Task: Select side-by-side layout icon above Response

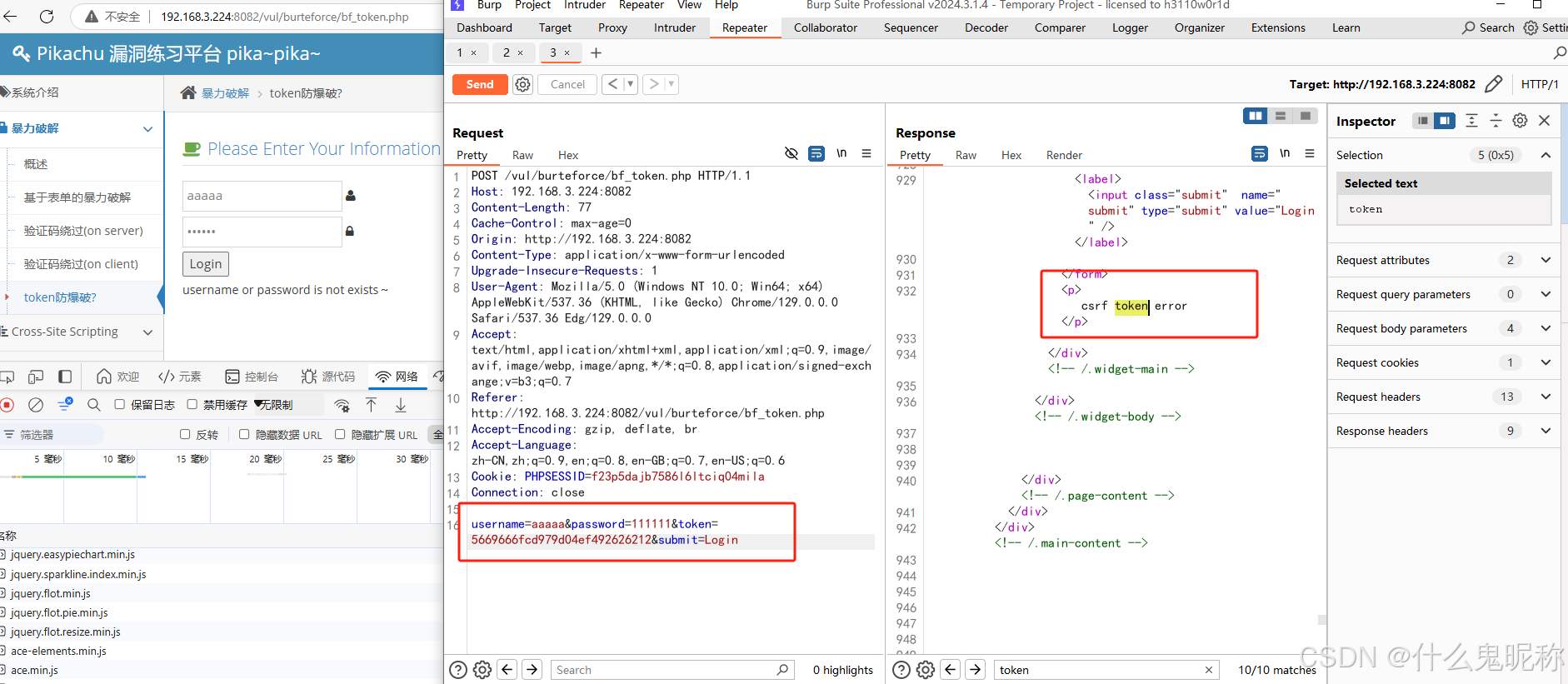Action: click(1255, 116)
